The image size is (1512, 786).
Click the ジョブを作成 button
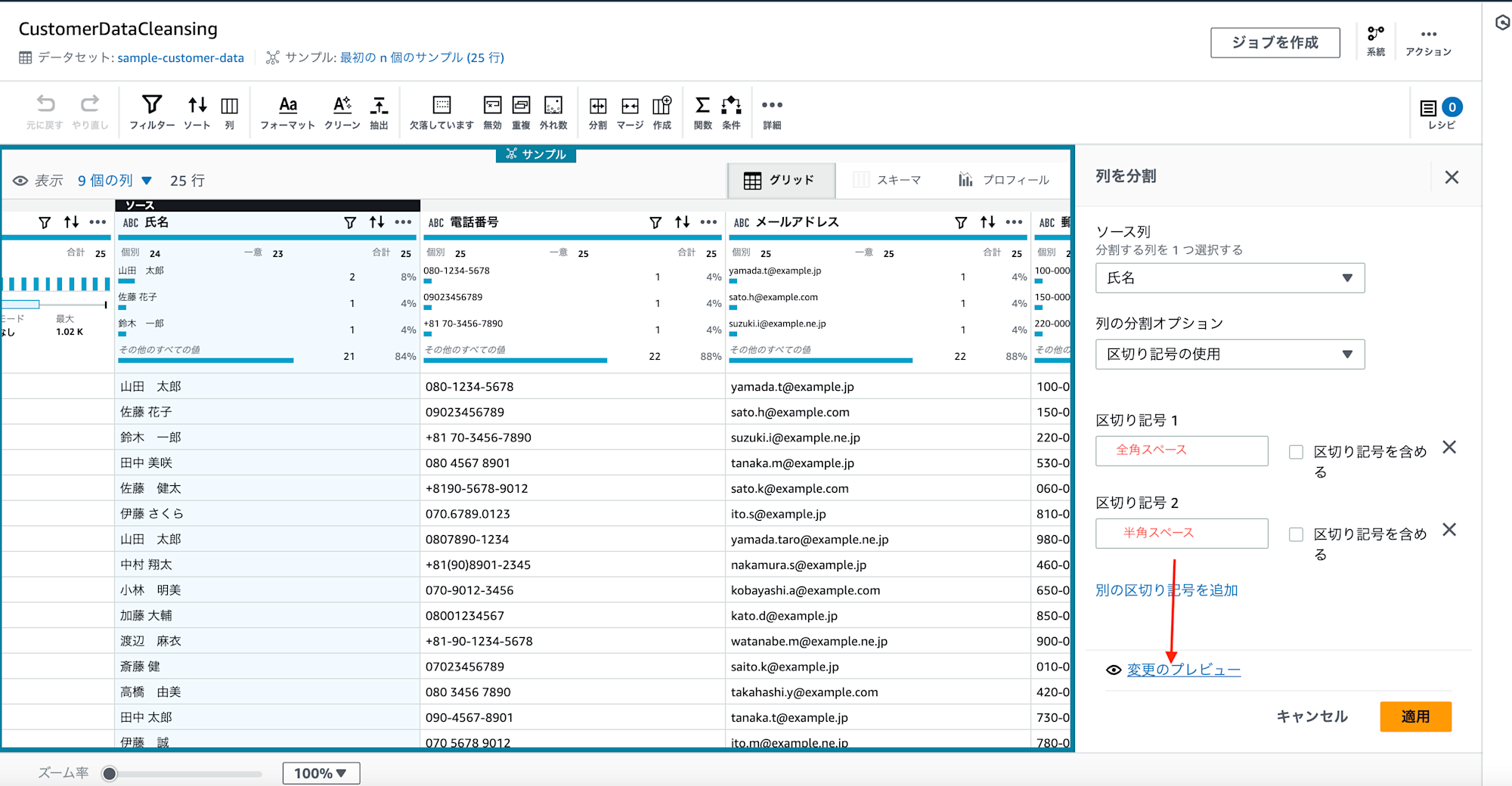click(1275, 42)
